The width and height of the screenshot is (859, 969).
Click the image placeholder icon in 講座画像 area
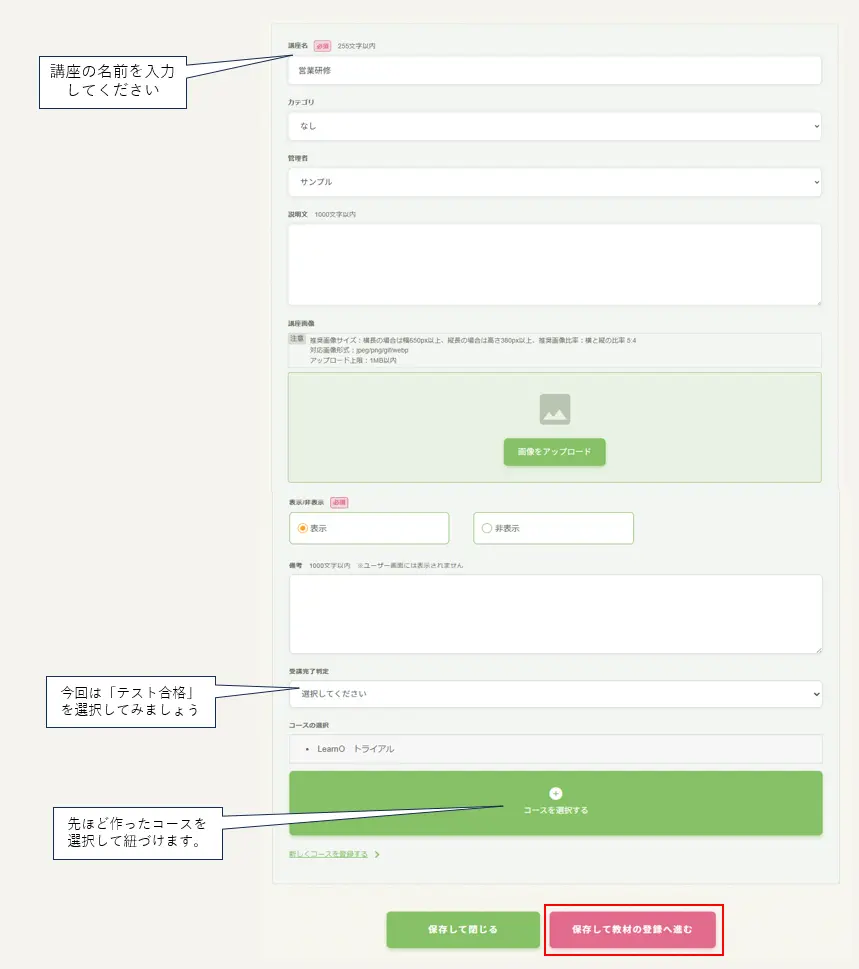point(554,408)
